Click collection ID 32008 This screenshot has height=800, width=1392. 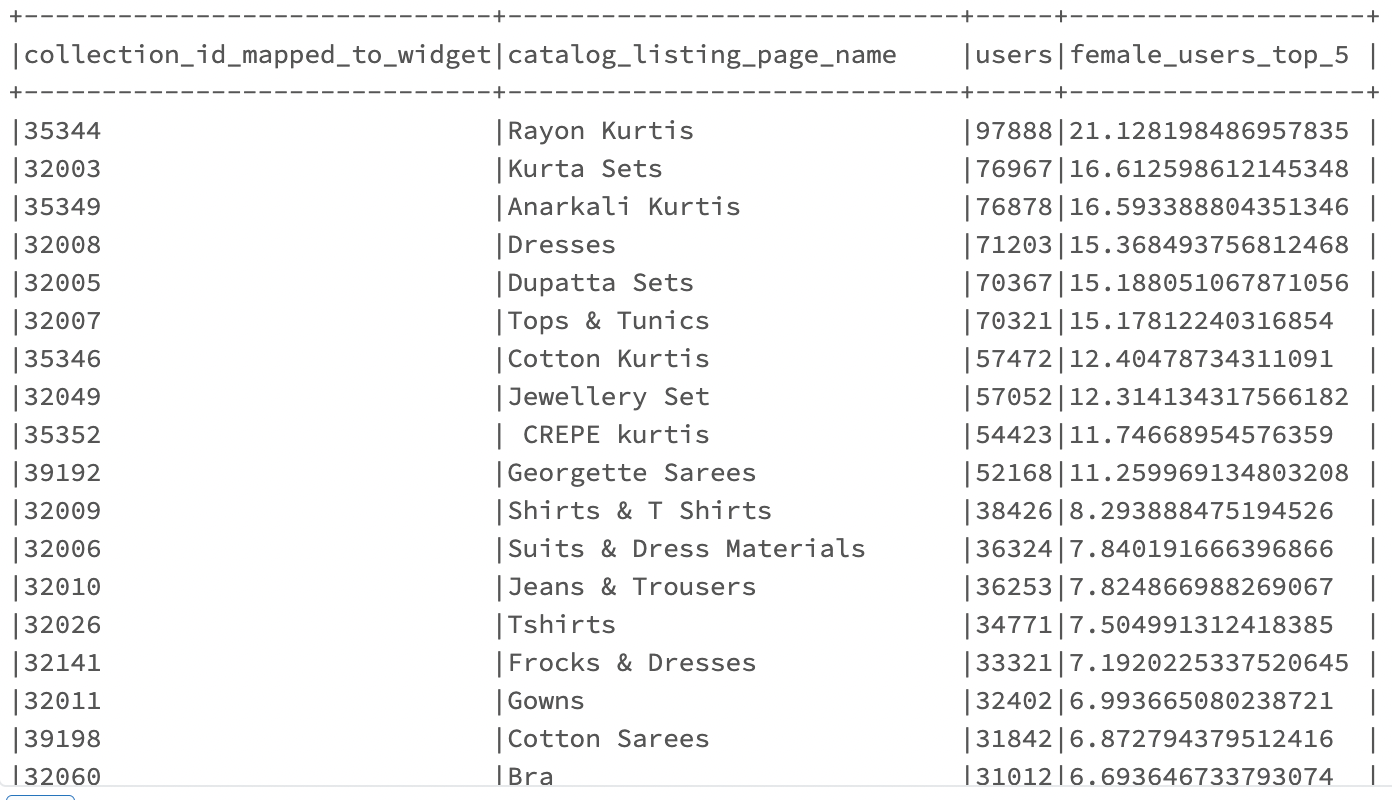click(62, 245)
